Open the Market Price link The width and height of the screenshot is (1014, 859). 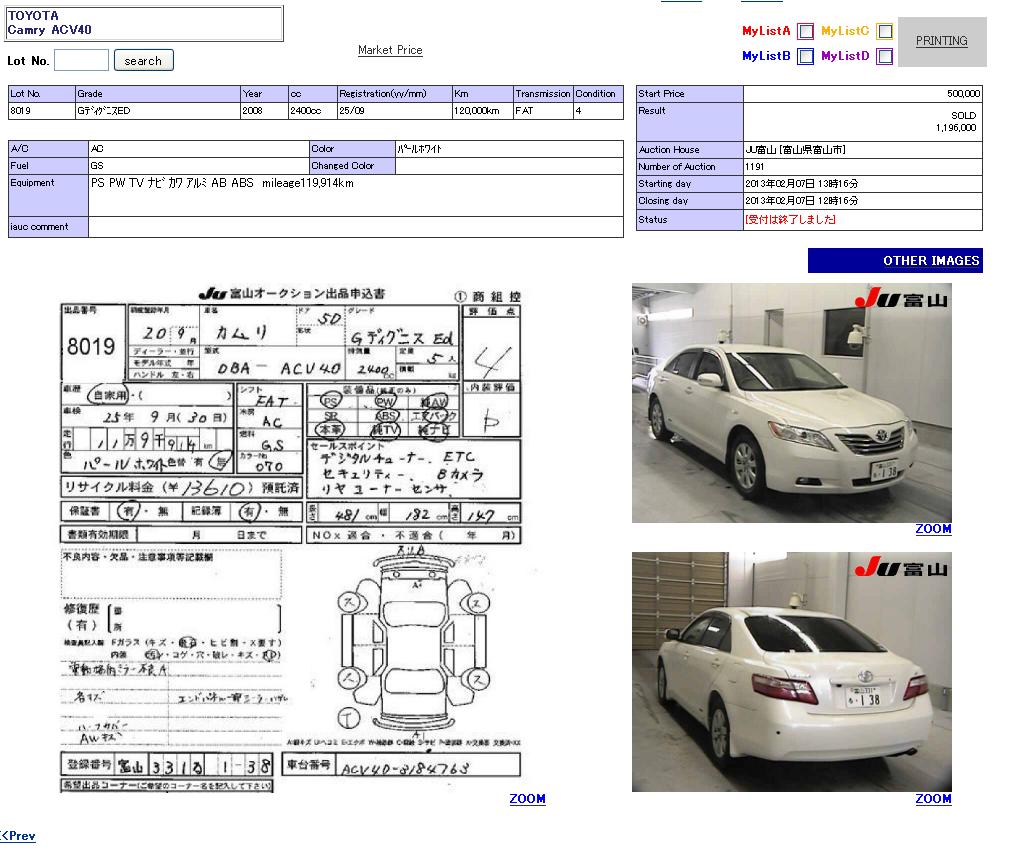coord(390,50)
